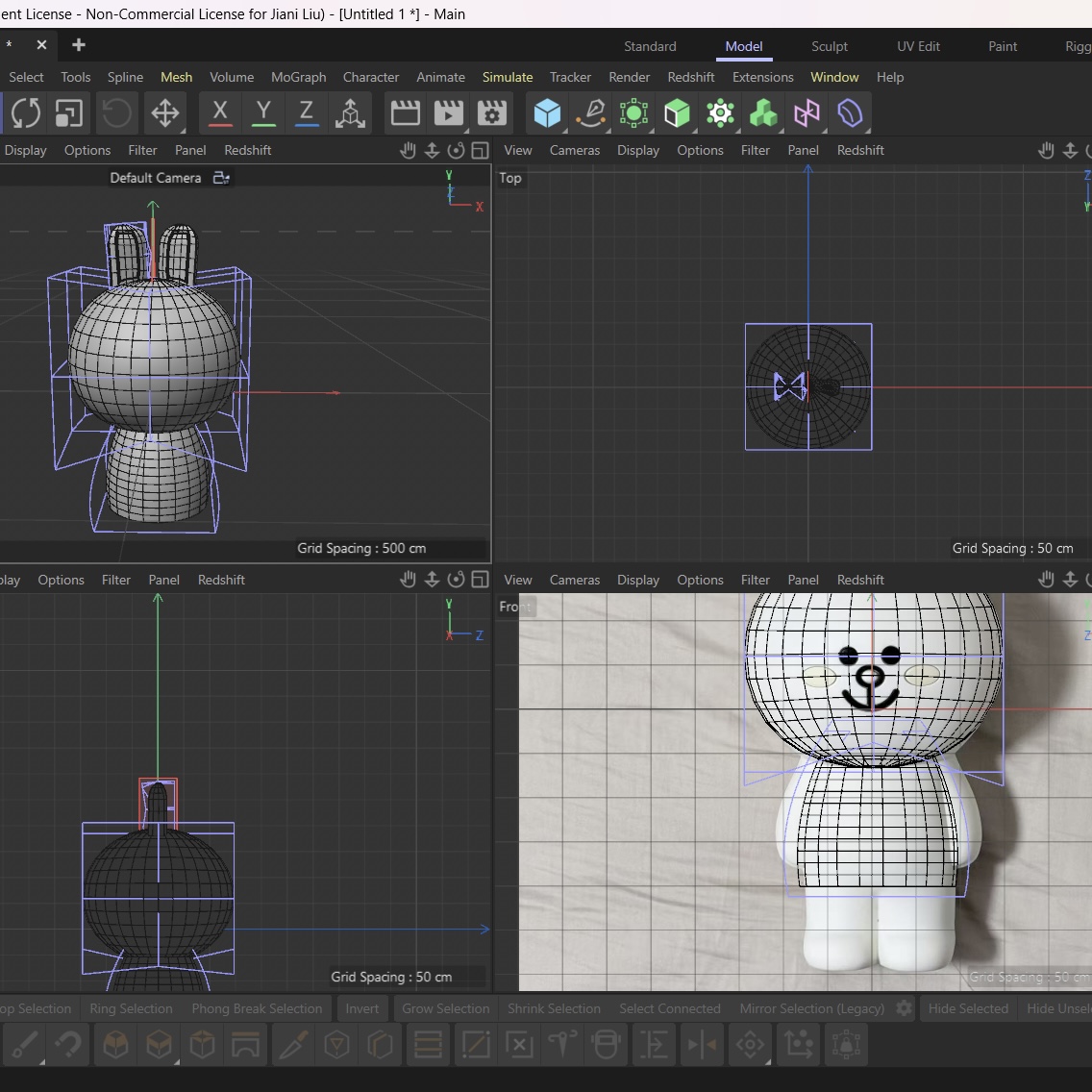Open Cameras menu in Top viewport
Screen dimensions: 1092x1092
[575, 150]
